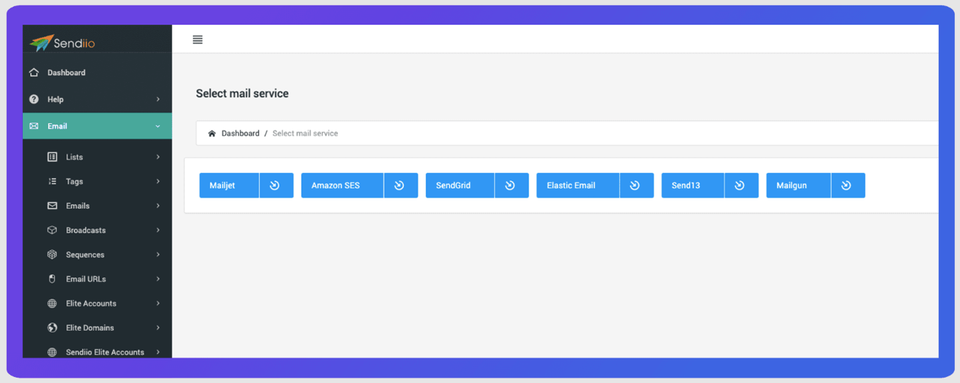960x383 pixels.
Task: Open the Help menu item
Action: (97, 99)
